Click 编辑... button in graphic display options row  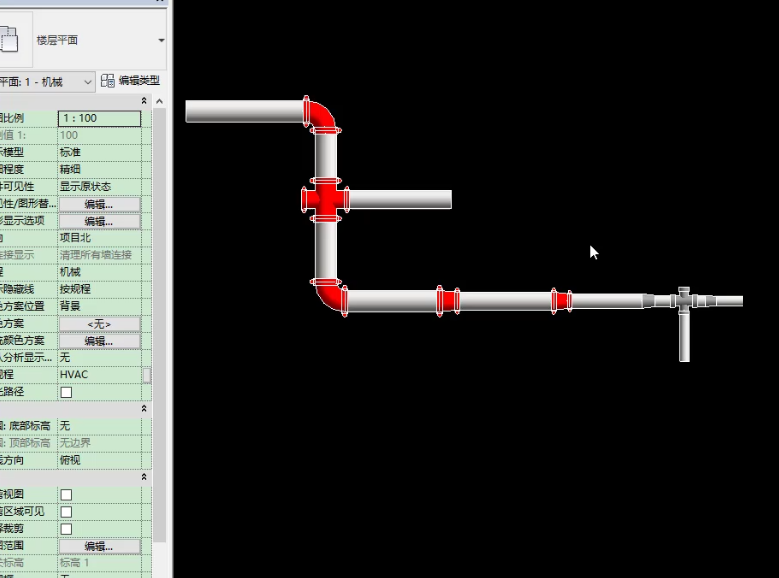99,221
